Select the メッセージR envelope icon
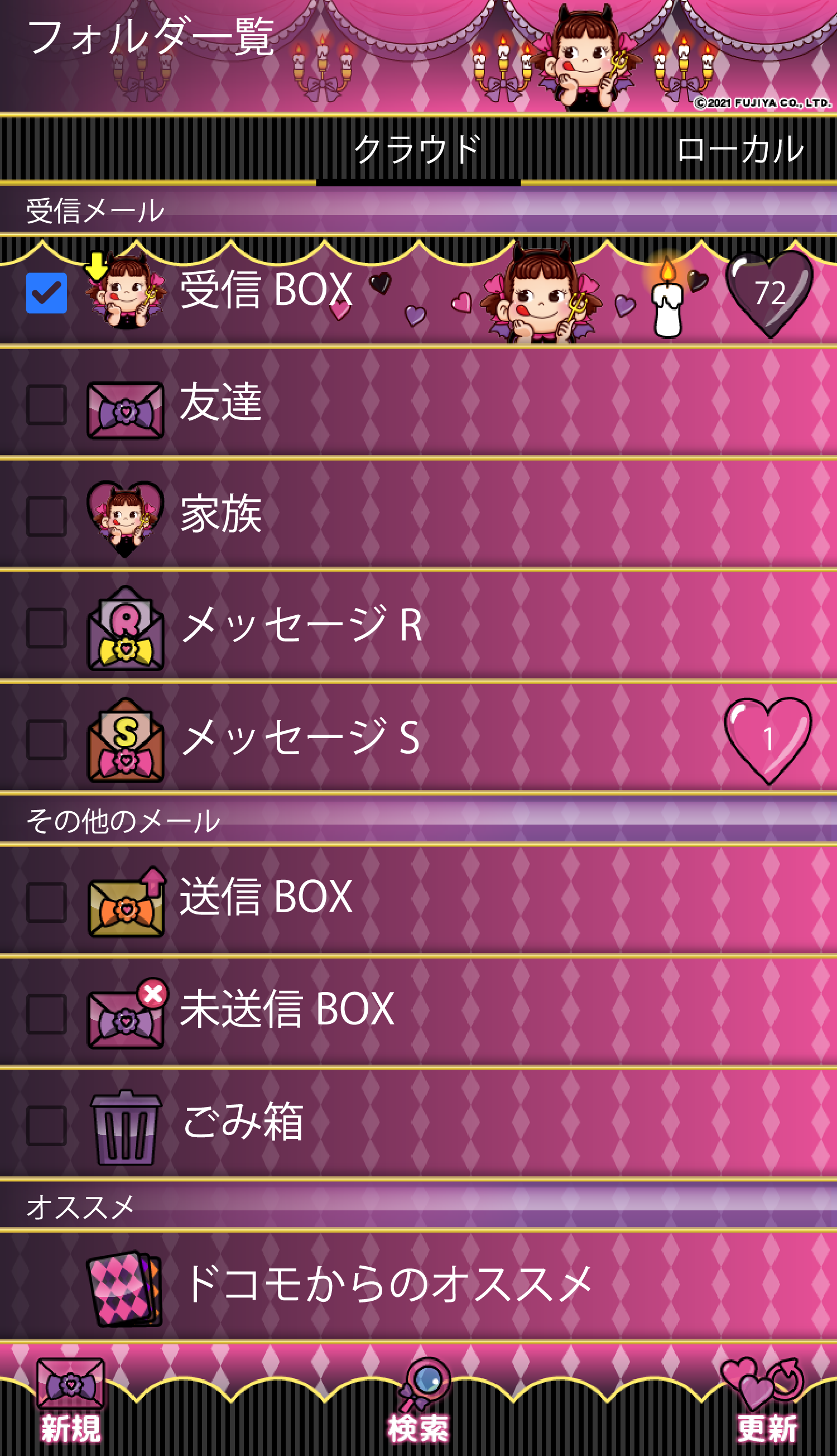This screenshot has height=1456, width=837. [x=126, y=629]
